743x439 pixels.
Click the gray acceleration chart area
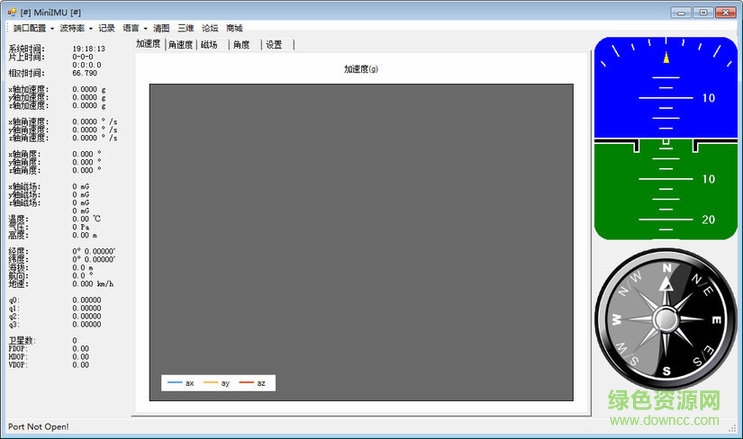[x=361, y=242]
